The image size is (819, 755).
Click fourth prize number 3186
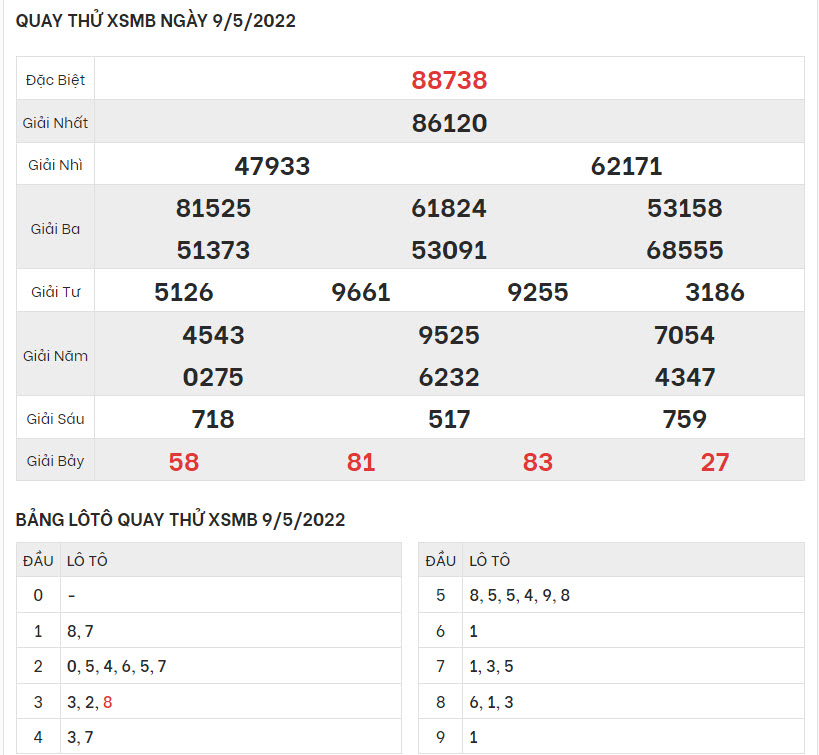(x=715, y=292)
